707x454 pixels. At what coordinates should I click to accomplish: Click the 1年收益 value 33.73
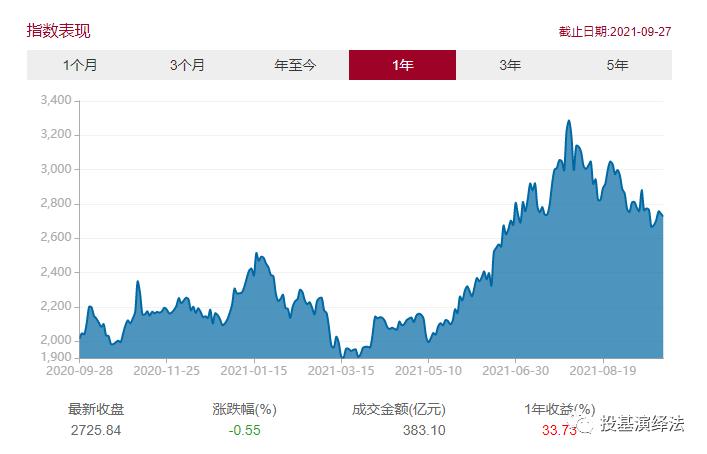[x=559, y=430]
